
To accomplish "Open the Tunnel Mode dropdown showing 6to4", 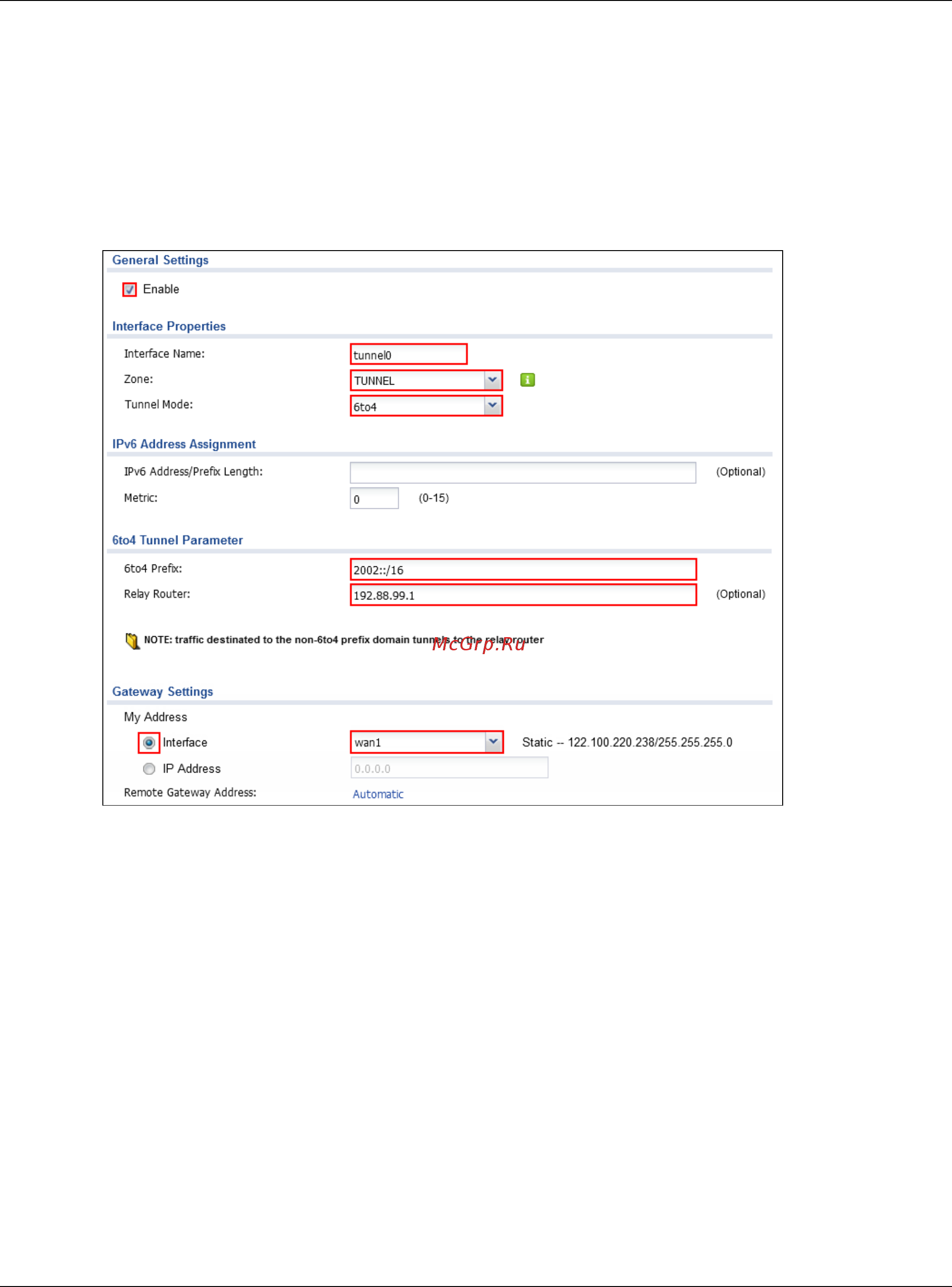I will click(426, 406).
